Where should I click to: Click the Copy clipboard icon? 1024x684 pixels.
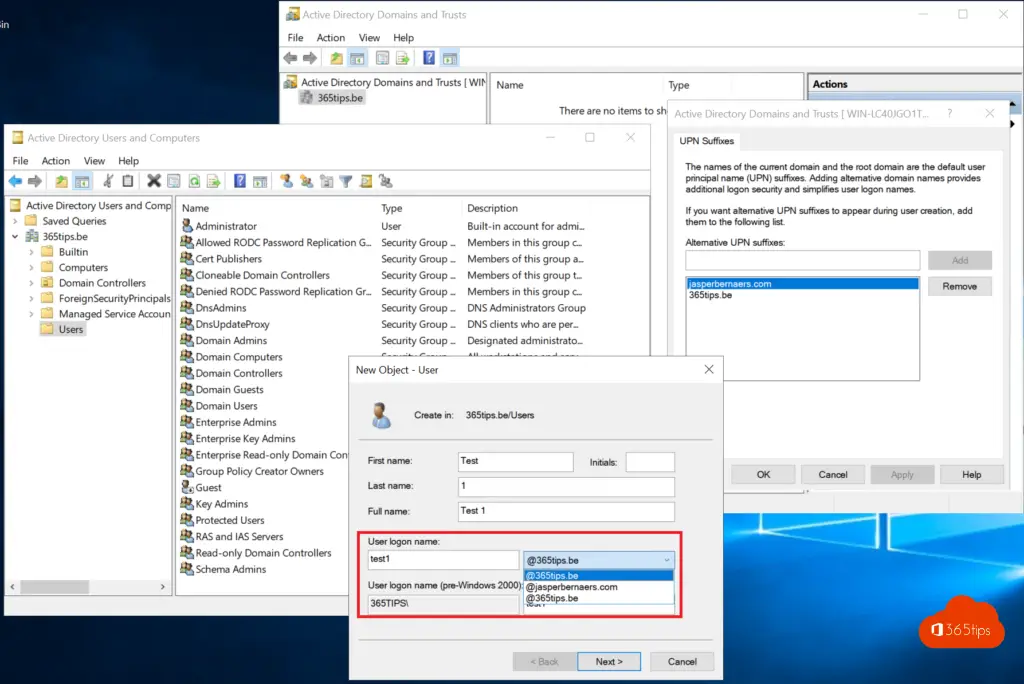coord(128,181)
